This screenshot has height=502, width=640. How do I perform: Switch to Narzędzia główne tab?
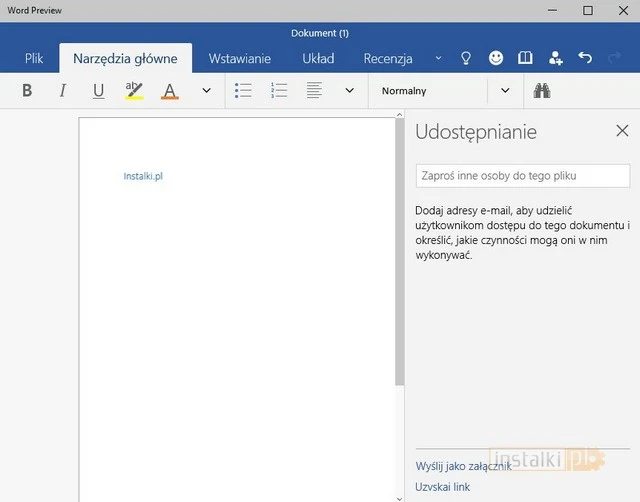coord(125,58)
